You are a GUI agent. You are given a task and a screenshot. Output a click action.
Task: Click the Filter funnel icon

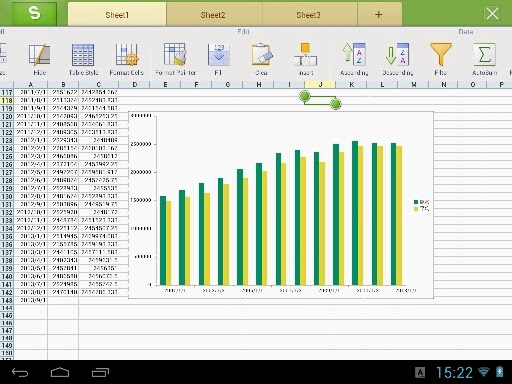point(441,54)
